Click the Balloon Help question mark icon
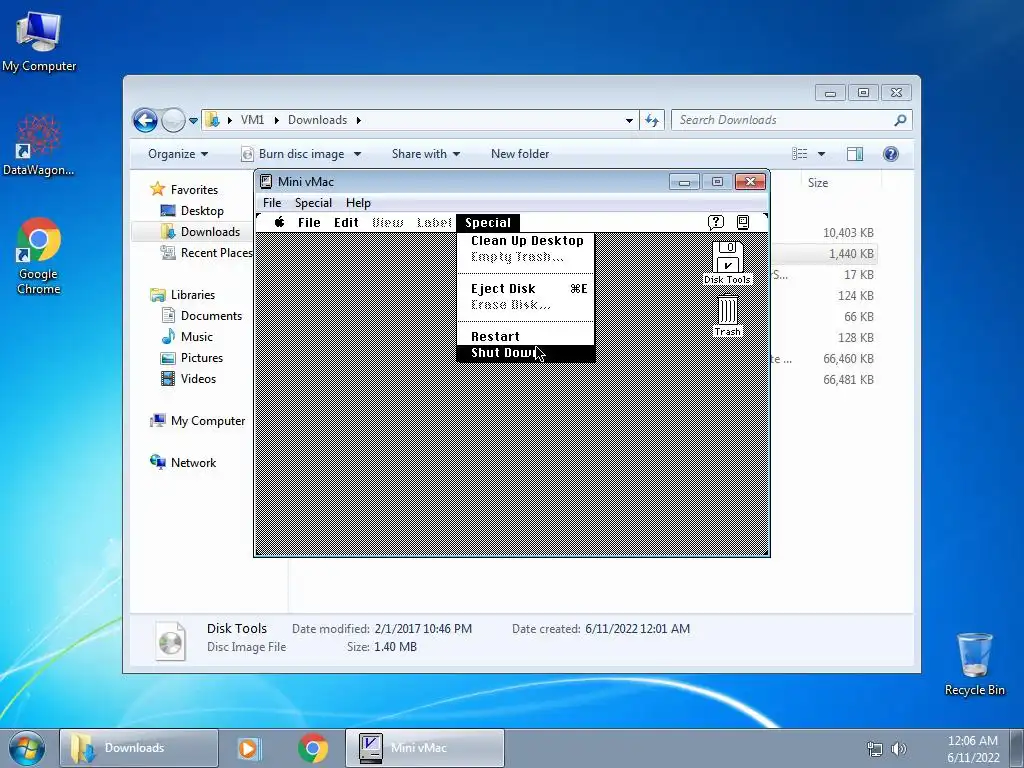Image resolution: width=1024 pixels, height=768 pixels. tap(716, 222)
